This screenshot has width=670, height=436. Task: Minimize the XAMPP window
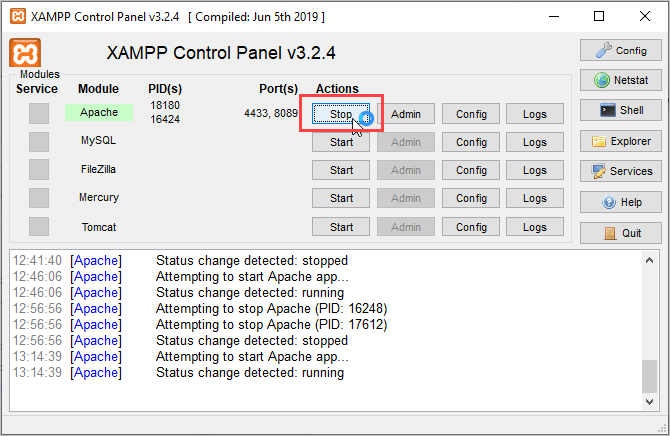click(554, 17)
